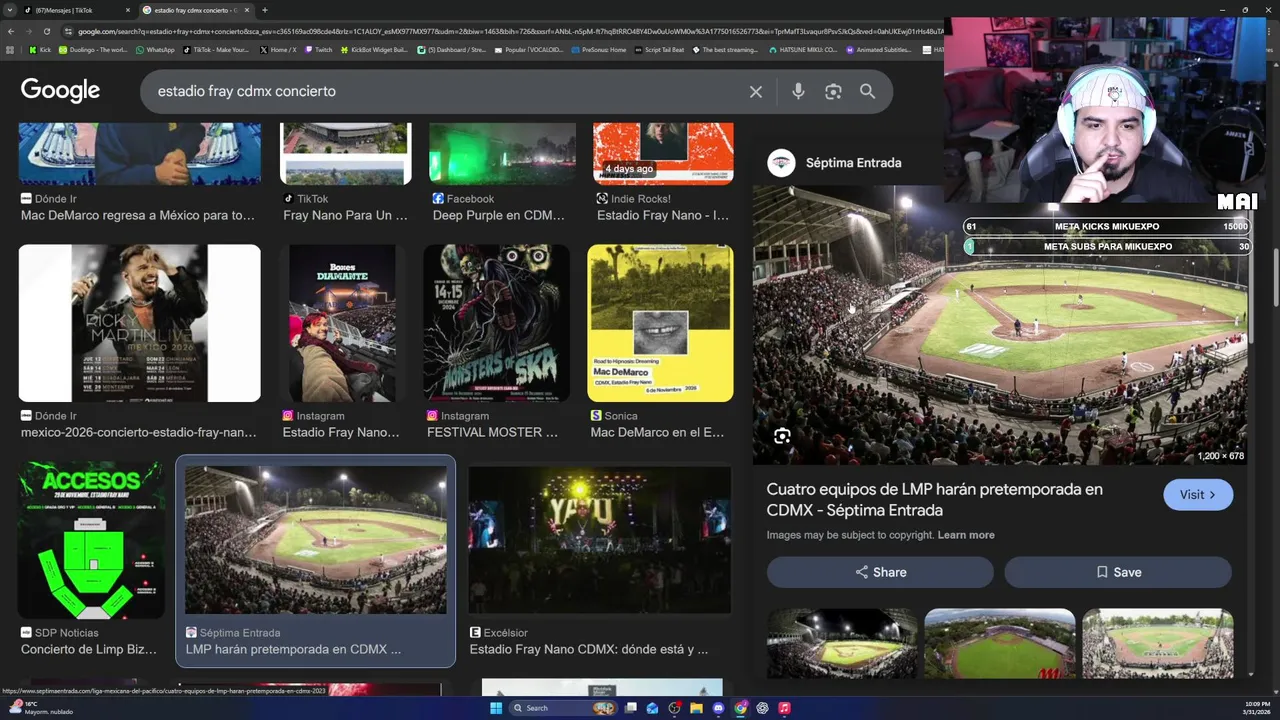
Task: Open the Script Tail Beat bookmark
Action: tap(660, 49)
